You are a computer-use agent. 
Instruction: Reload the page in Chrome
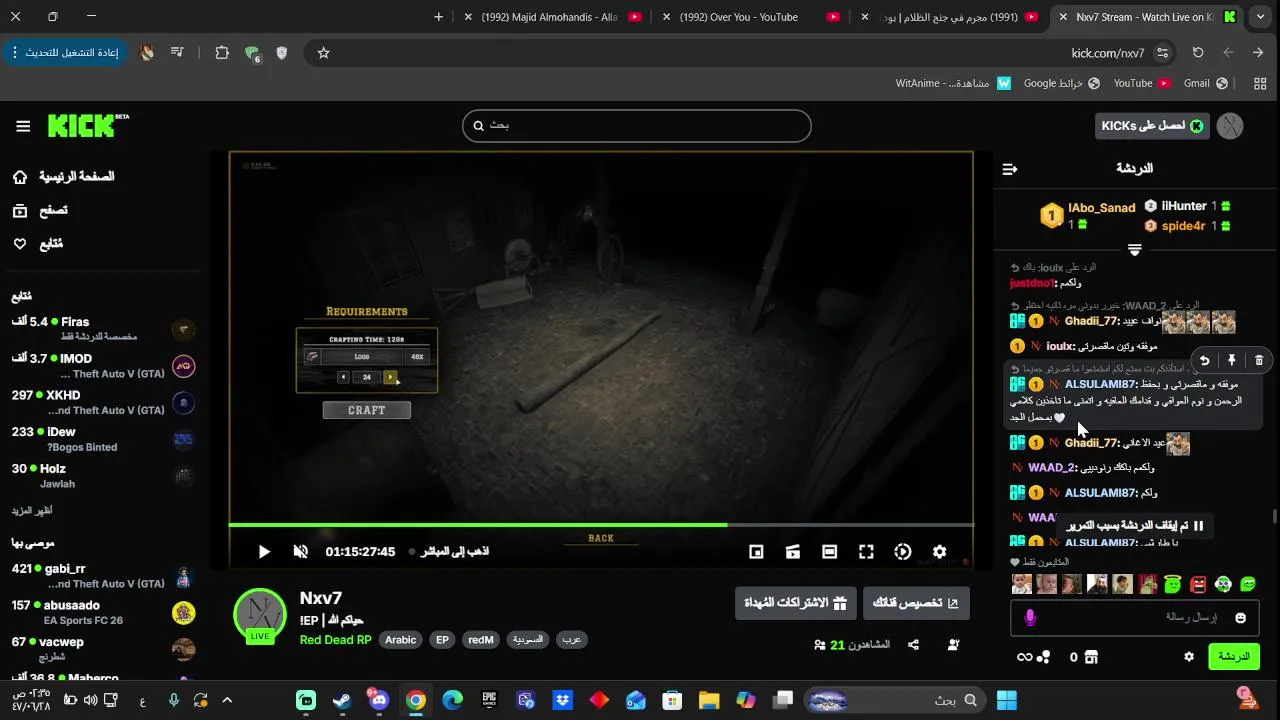pos(1198,53)
